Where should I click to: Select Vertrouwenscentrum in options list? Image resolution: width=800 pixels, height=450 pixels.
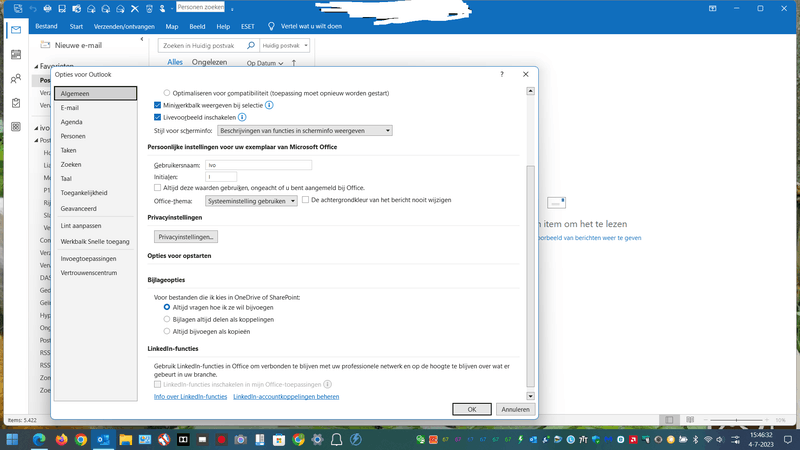95,273
